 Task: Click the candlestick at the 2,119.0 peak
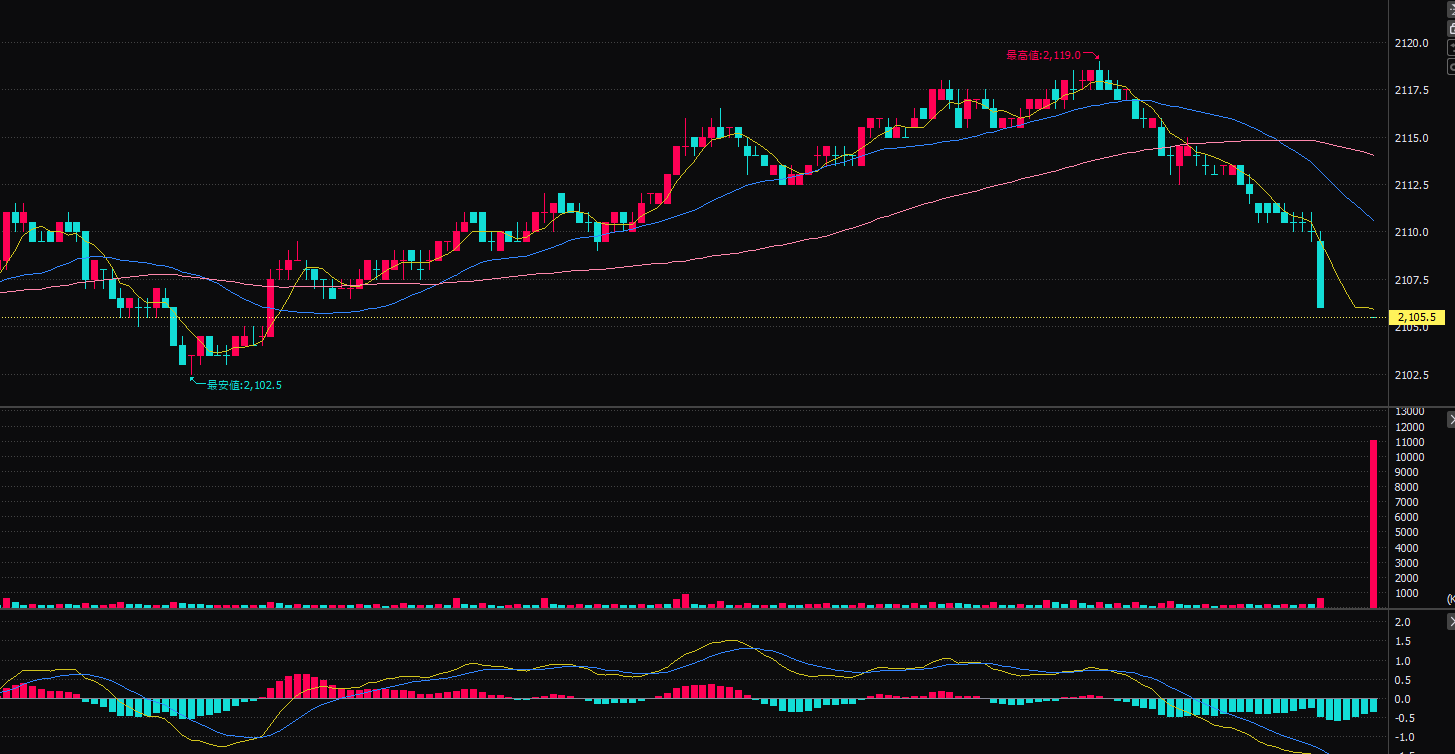(x=1099, y=79)
